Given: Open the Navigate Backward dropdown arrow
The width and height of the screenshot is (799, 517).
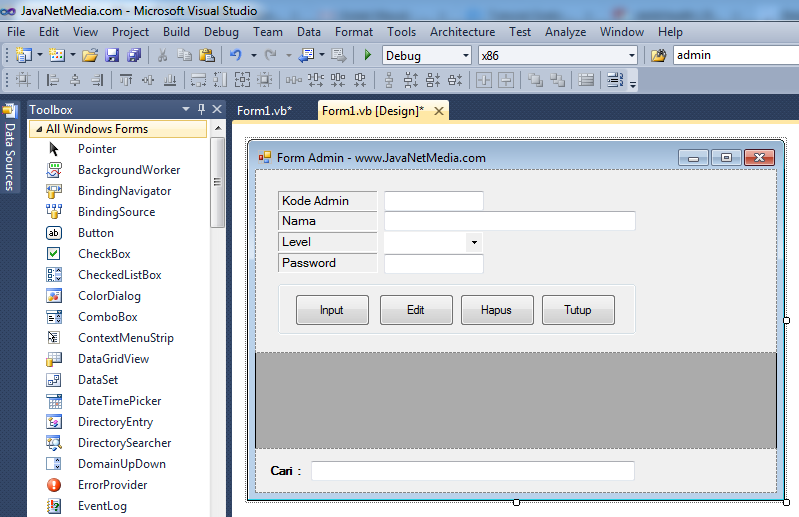Looking at the screenshot, I should [x=322, y=55].
